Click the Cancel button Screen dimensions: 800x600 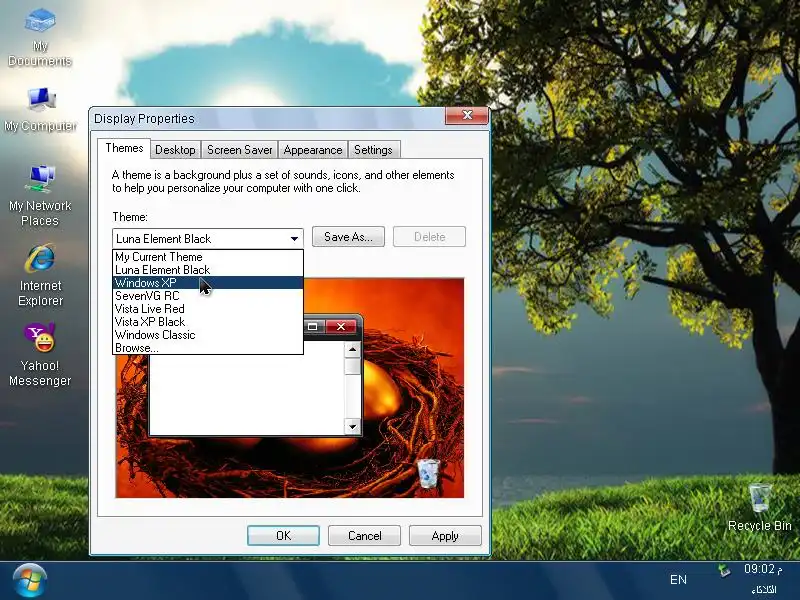point(364,536)
